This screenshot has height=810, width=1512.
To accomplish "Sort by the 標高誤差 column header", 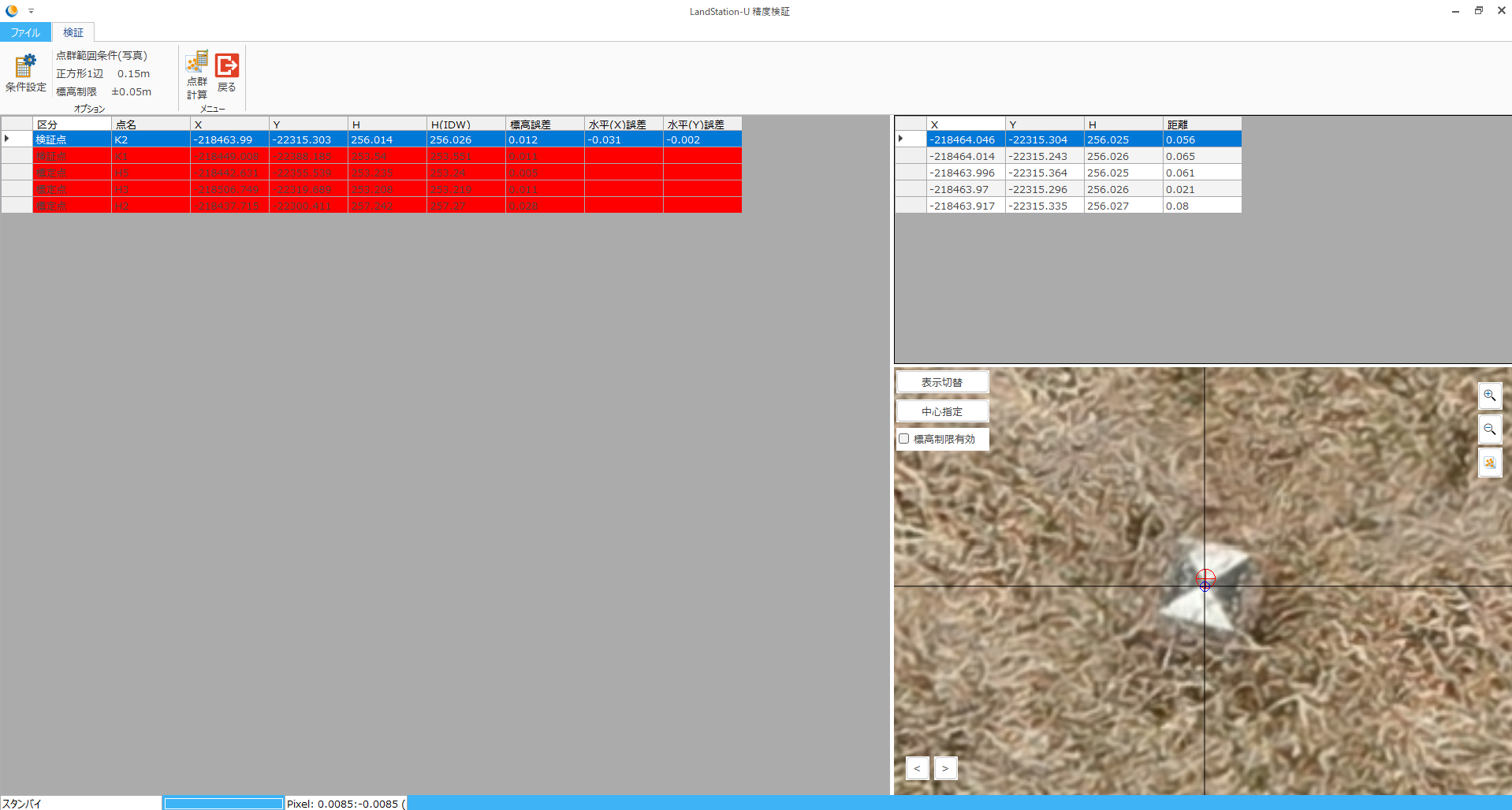I will click(544, 124).
